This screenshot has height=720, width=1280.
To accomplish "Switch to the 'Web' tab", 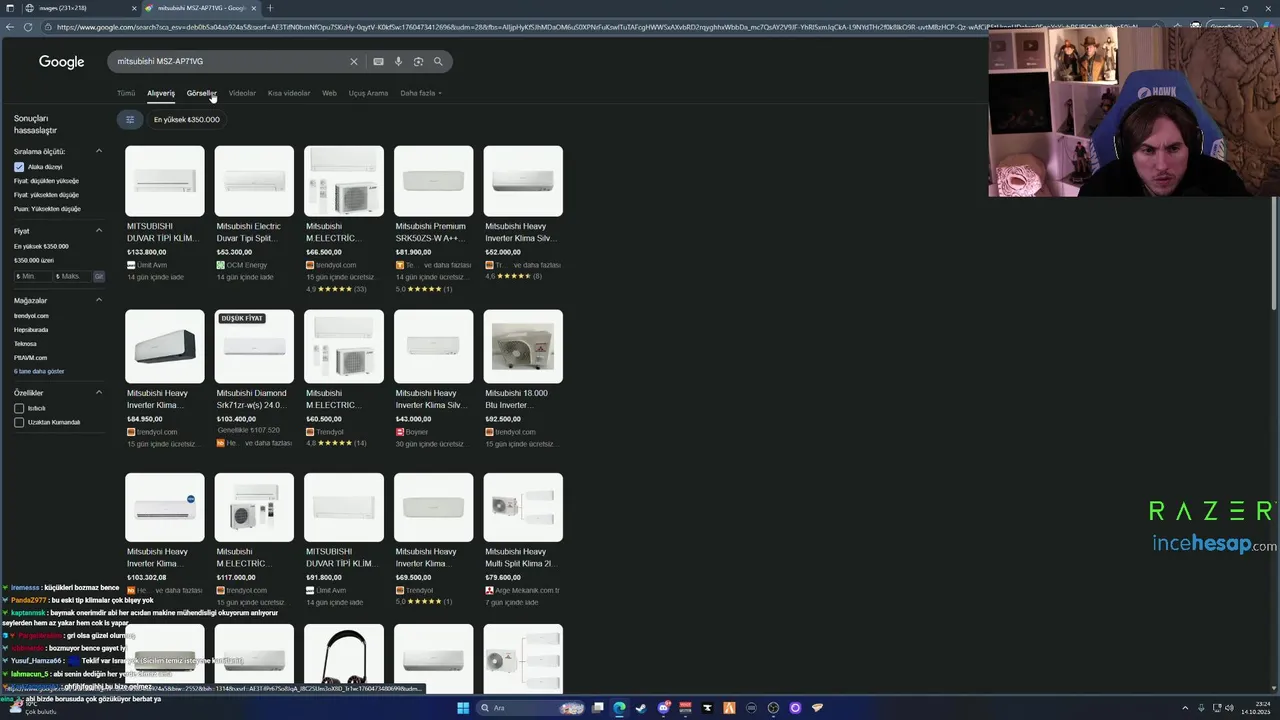I will [329, 93].
